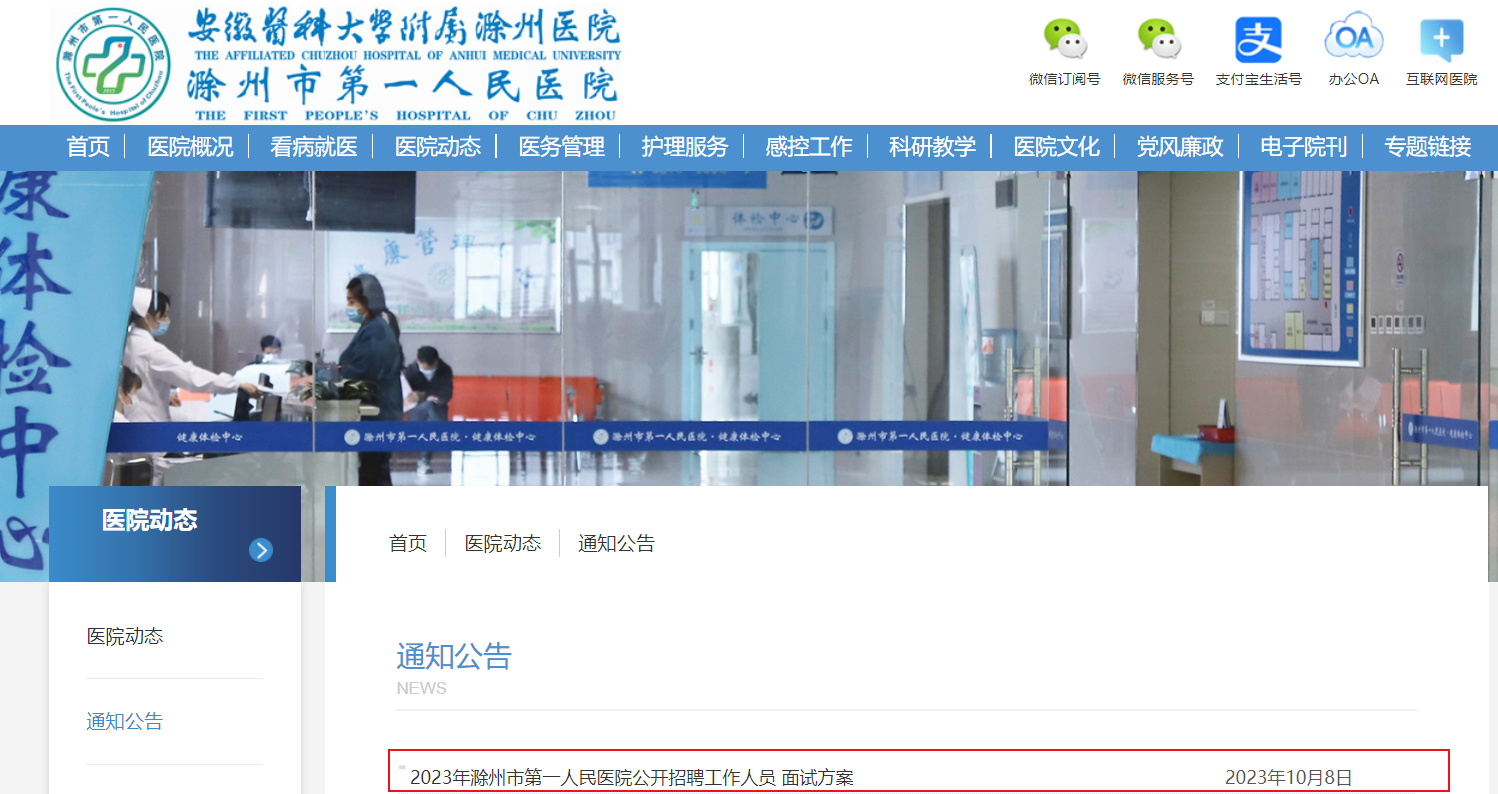The image size is (1498, 794).
Task: Select the 科研教学 menu item
Action: (932, 147)
